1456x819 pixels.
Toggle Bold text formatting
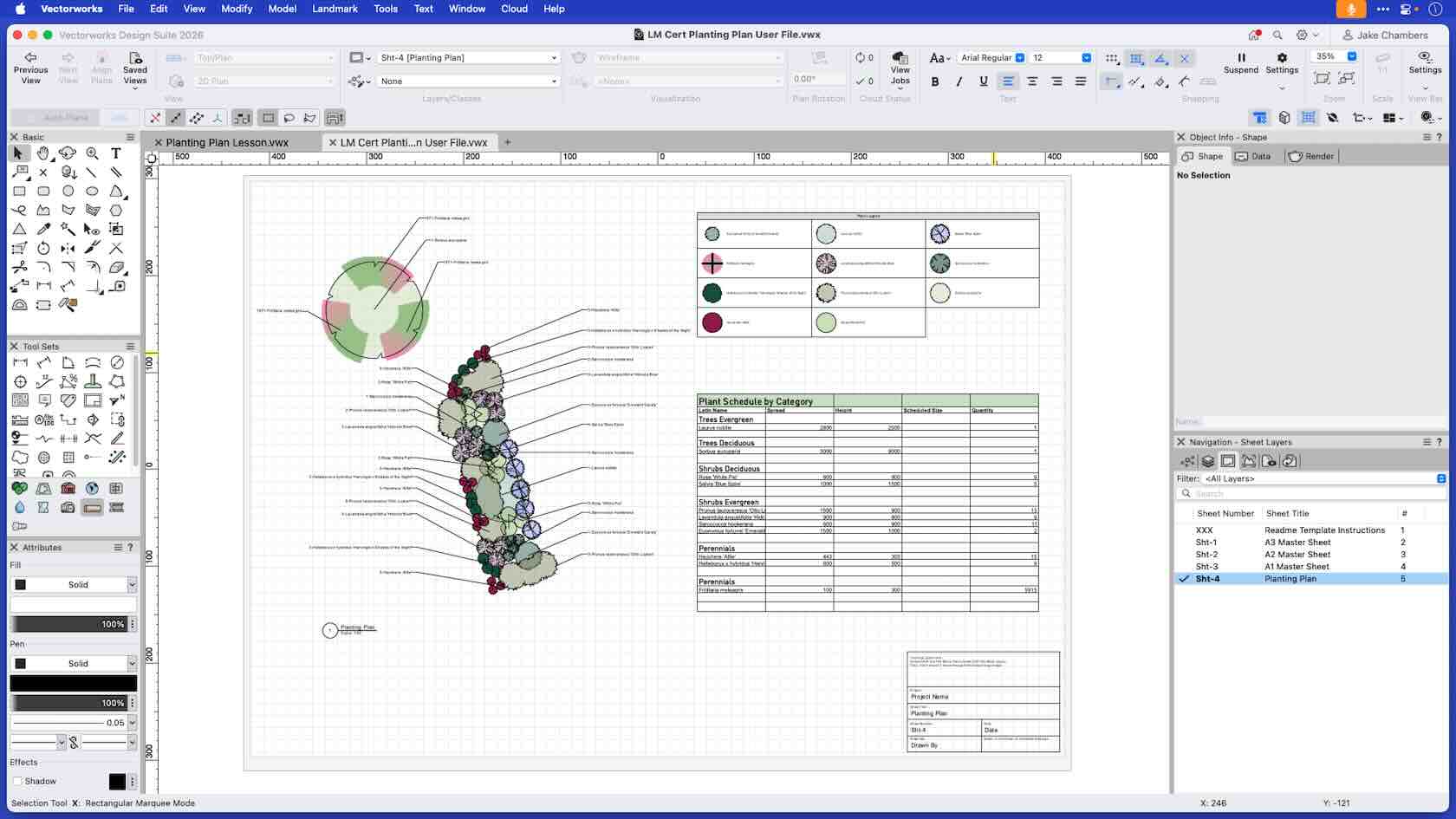[x=934, y=81]
